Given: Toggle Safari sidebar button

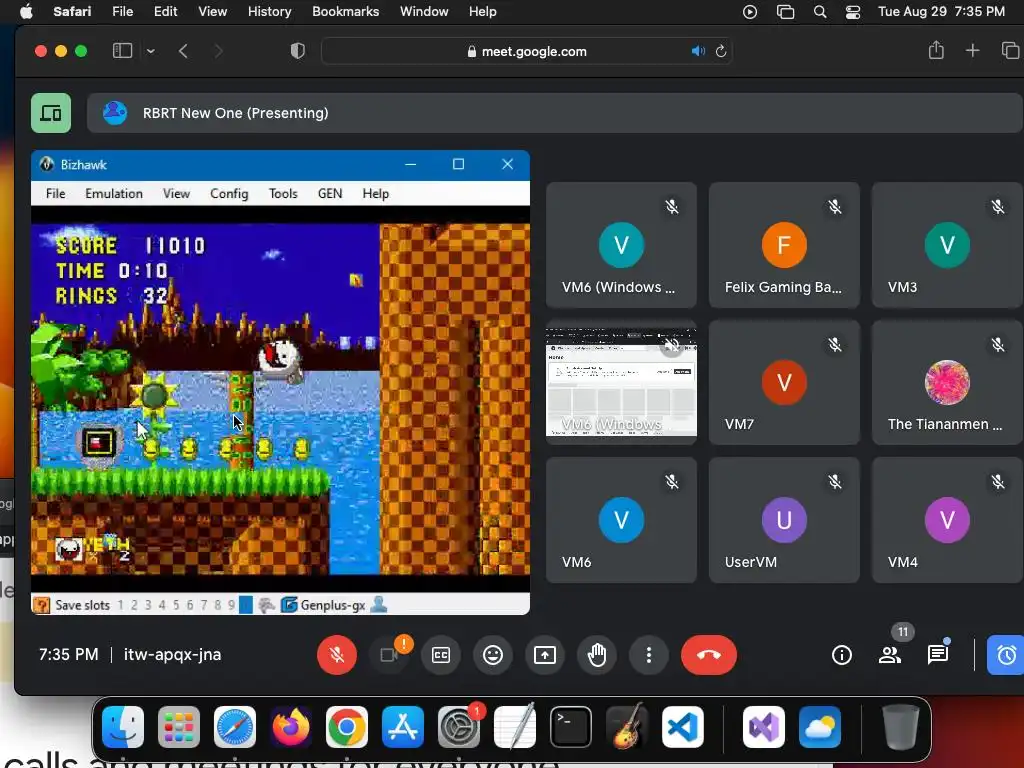Looking at the screenshot, I should click(122, 51).
